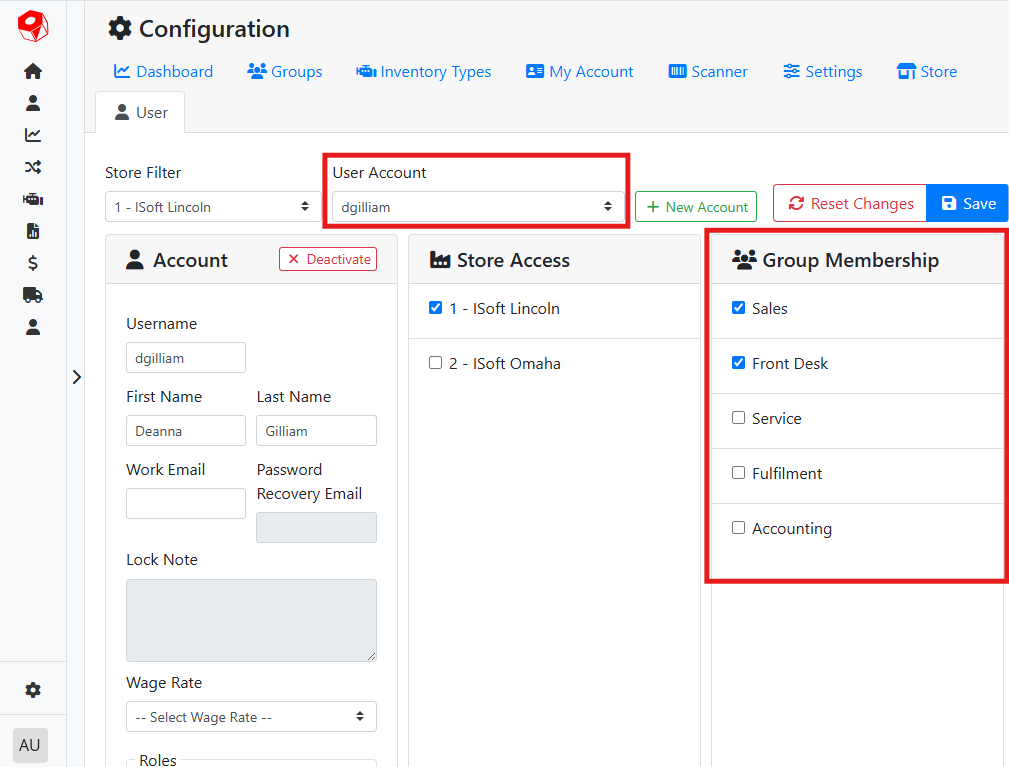
Task: Go to the Scanner tab
Action: (708, 72)
